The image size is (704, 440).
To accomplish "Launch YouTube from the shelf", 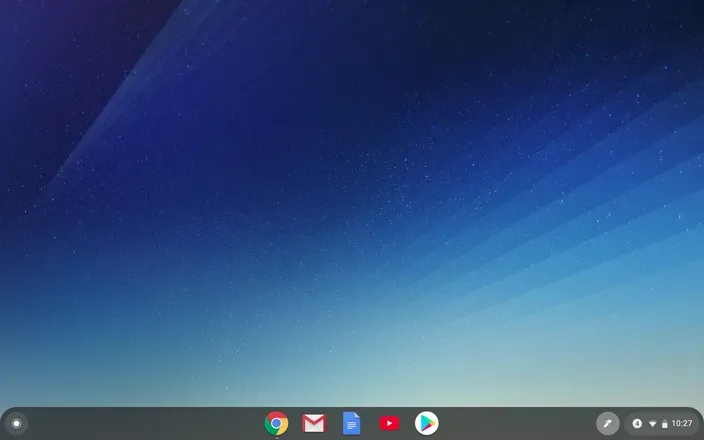I will coord(389,423).
